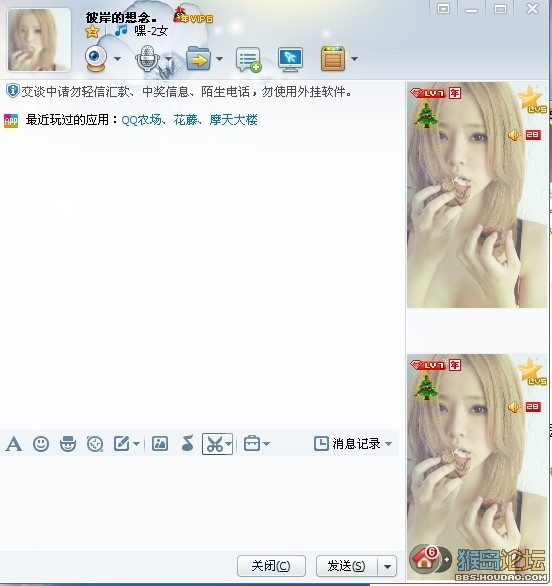Click the gold star level icon in header
Viewport: 552px width, 586px height.
tap(92, 32)
